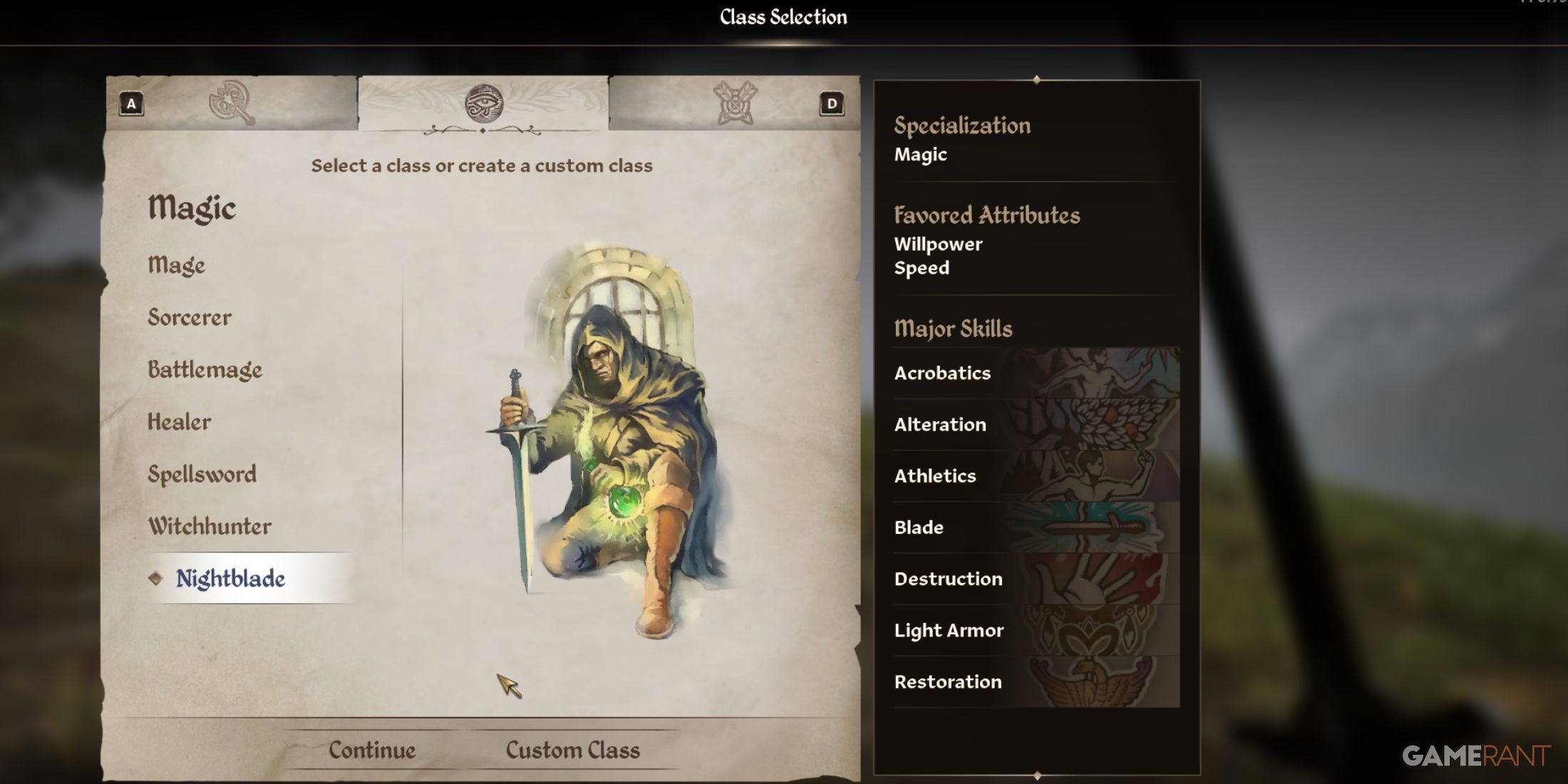Choose the Sorcerer class
Image resolution: width=1568 pixels, height=784 pixels.
[x=190, y=317]
